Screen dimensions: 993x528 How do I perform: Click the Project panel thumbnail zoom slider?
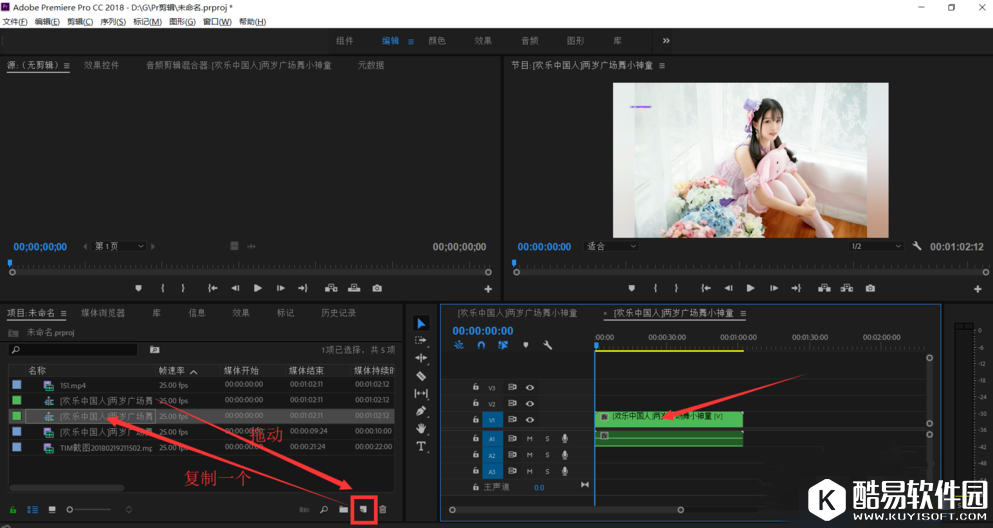click(70, 510)
